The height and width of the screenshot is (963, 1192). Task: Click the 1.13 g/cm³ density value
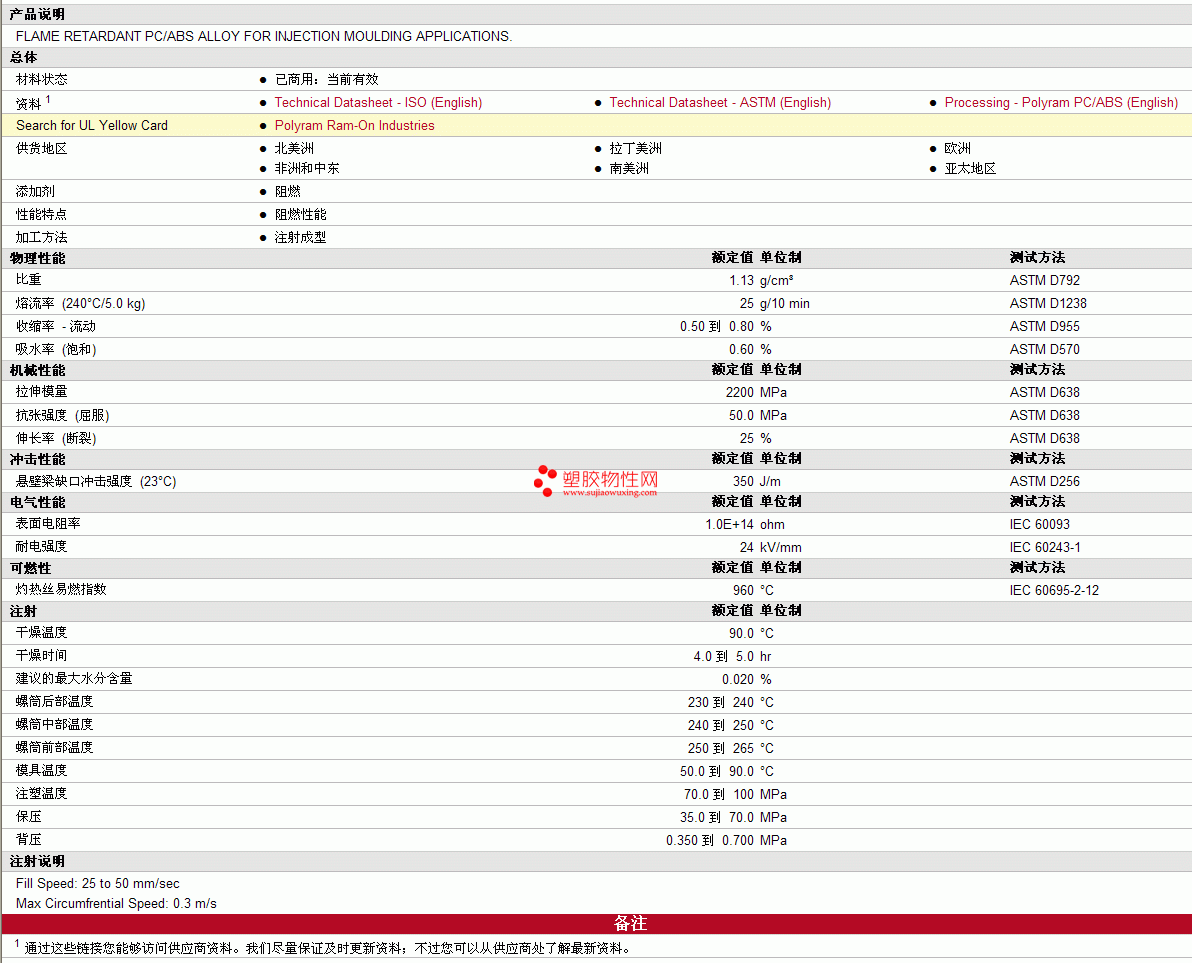[x=761, y=280]
